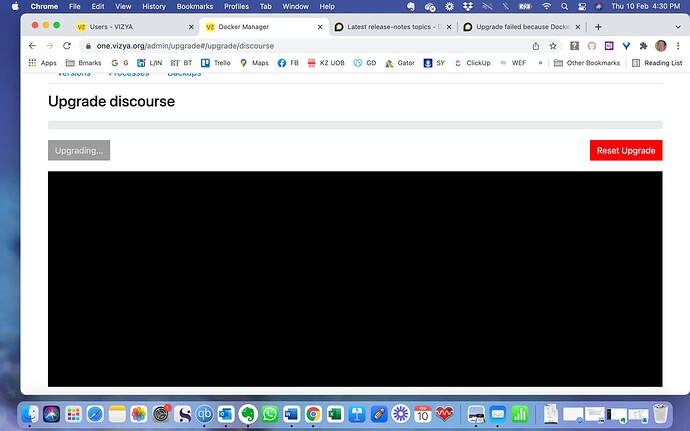Open the KZ UOB bookmark
This screenshot has width=690, height=431.
(x=326, y=63)
